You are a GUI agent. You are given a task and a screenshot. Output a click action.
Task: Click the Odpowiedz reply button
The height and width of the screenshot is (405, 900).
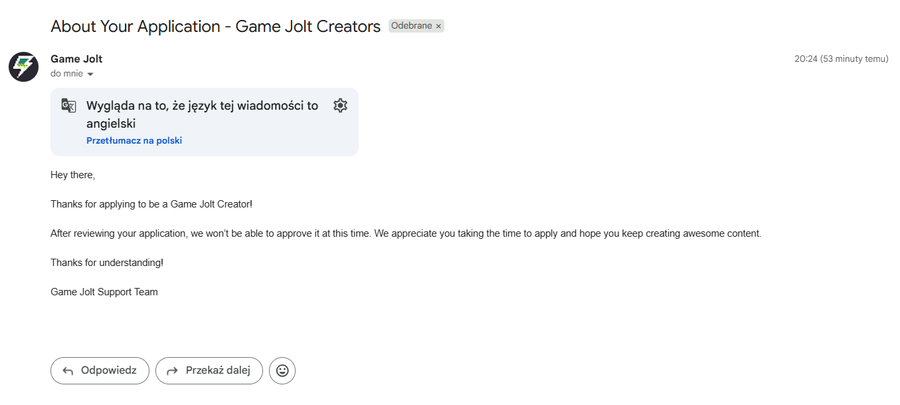click(100, 371)
